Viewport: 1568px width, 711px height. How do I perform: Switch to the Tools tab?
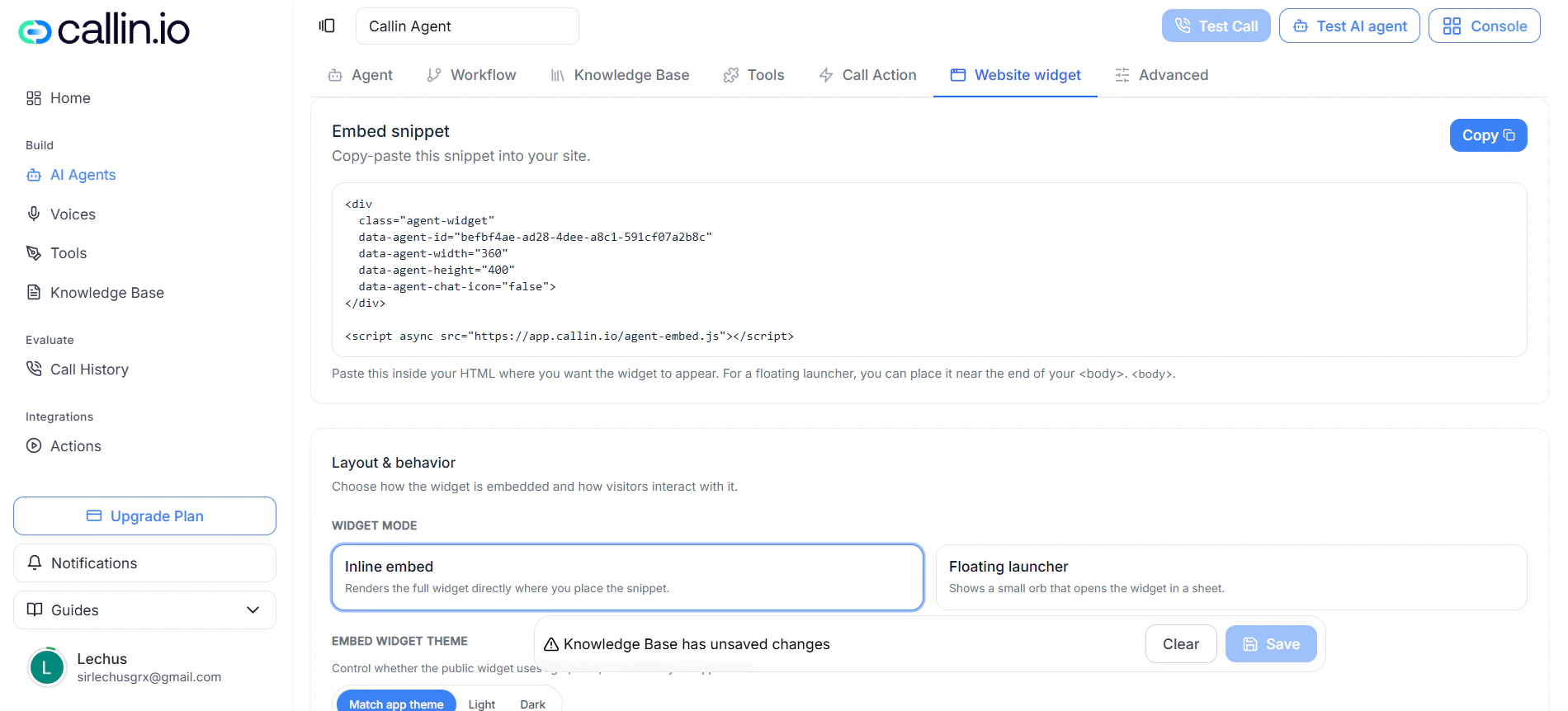click(754, 75)
